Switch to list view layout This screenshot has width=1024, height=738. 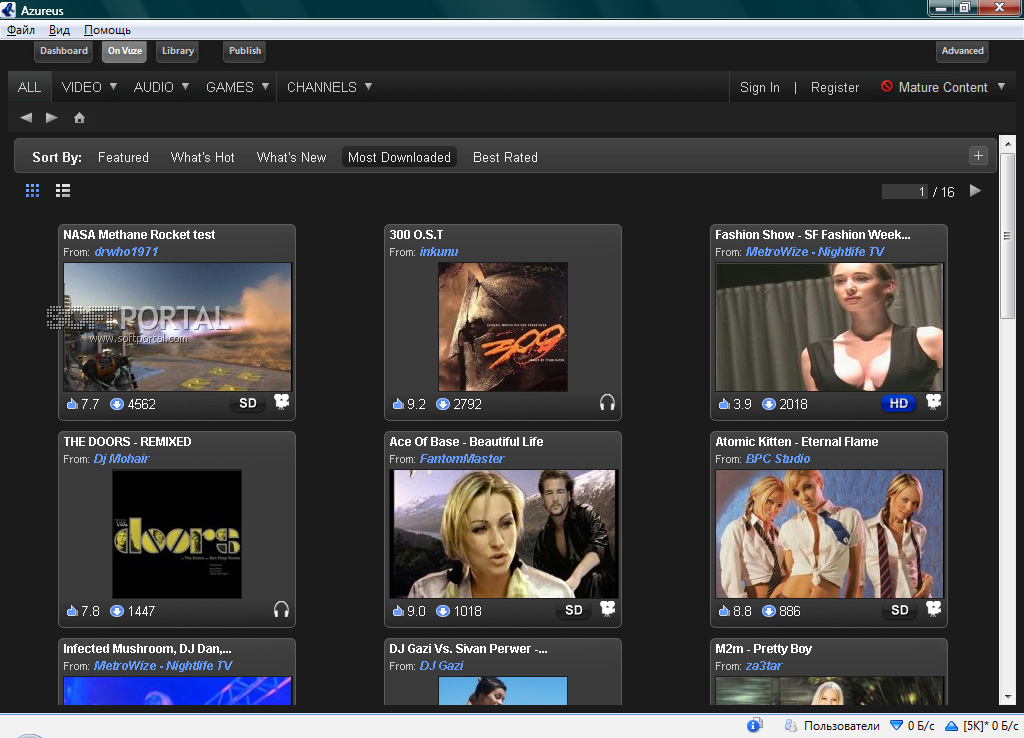tap(63, 190)
